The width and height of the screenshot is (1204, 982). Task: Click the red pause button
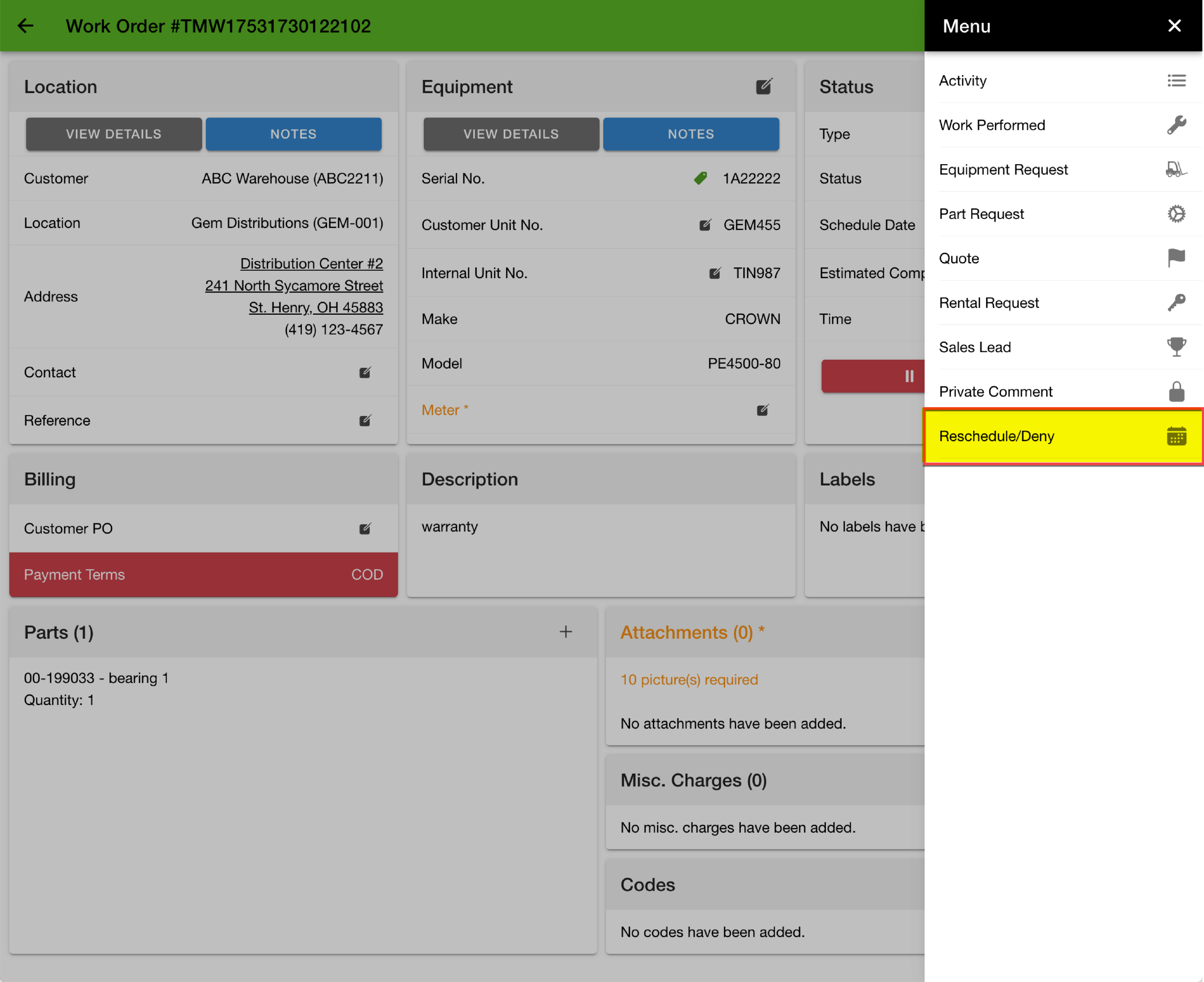click(x=873, y=376)
